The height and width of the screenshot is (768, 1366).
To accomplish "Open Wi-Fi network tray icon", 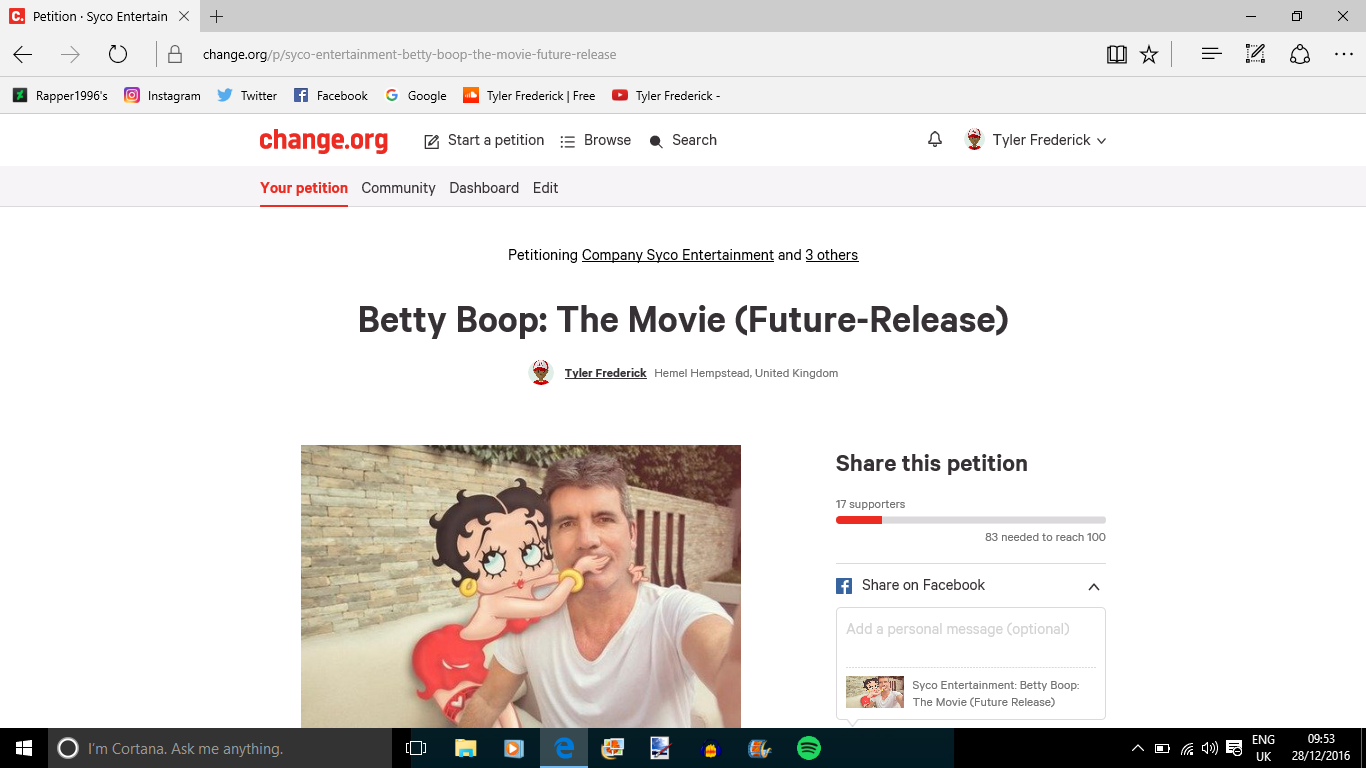I will pyautogui.click(x=1187, y=748).
